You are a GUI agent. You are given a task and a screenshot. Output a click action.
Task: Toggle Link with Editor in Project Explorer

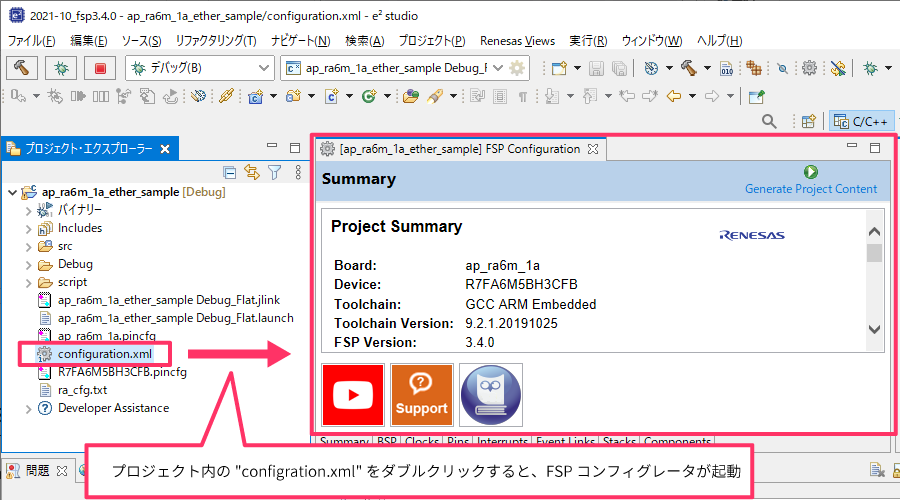252,172
